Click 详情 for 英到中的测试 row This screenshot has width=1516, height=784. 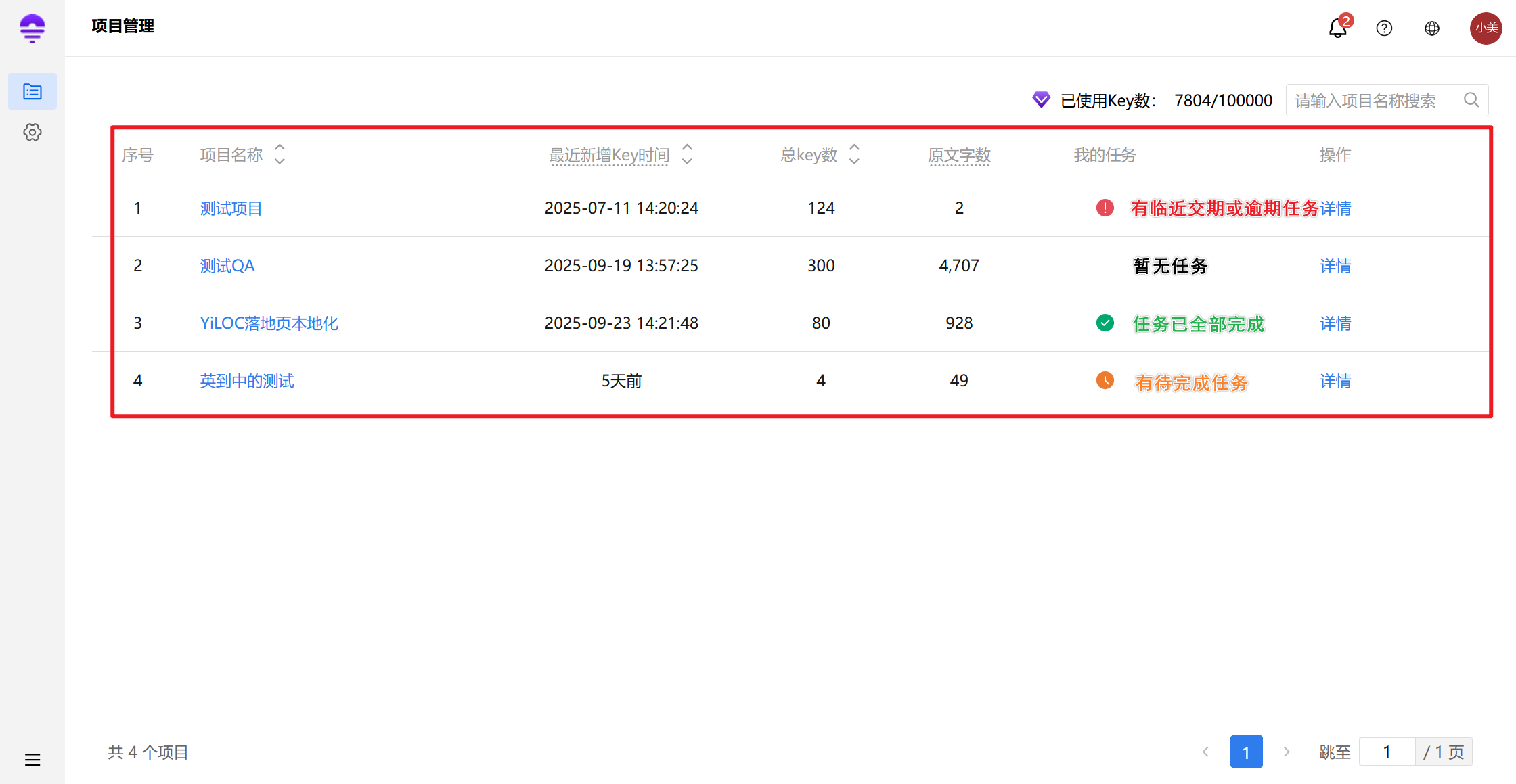[1335, 381]
